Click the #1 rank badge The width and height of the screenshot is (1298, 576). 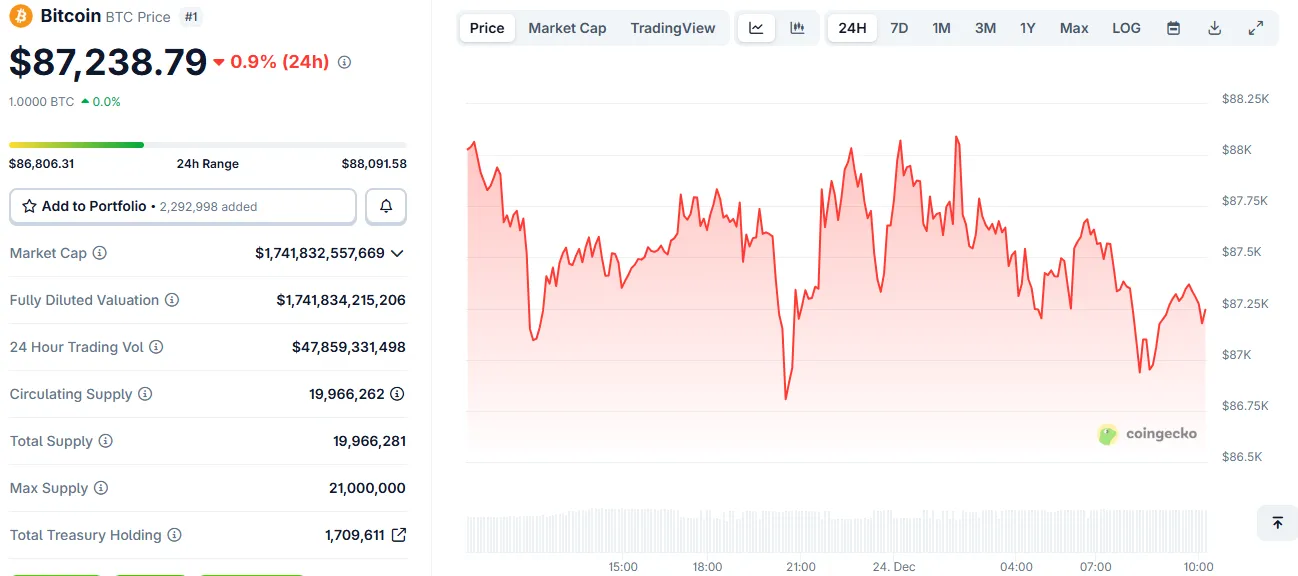click(190, 15)
